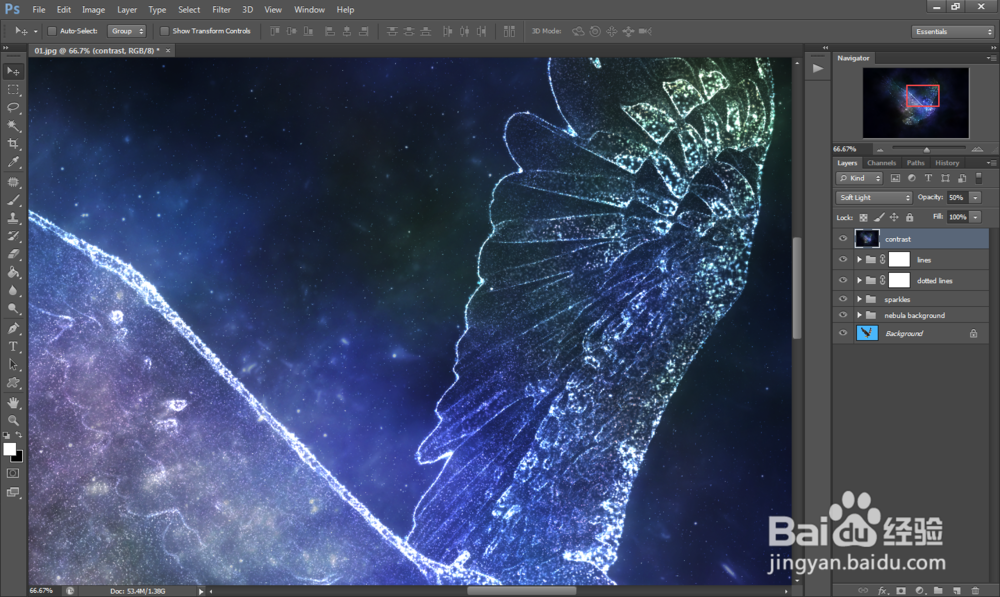The height and width of the screenshot is (597, 1000).
Task: Switch to the Paths tab
Action: pyautogui.click(x=915, y=163)
